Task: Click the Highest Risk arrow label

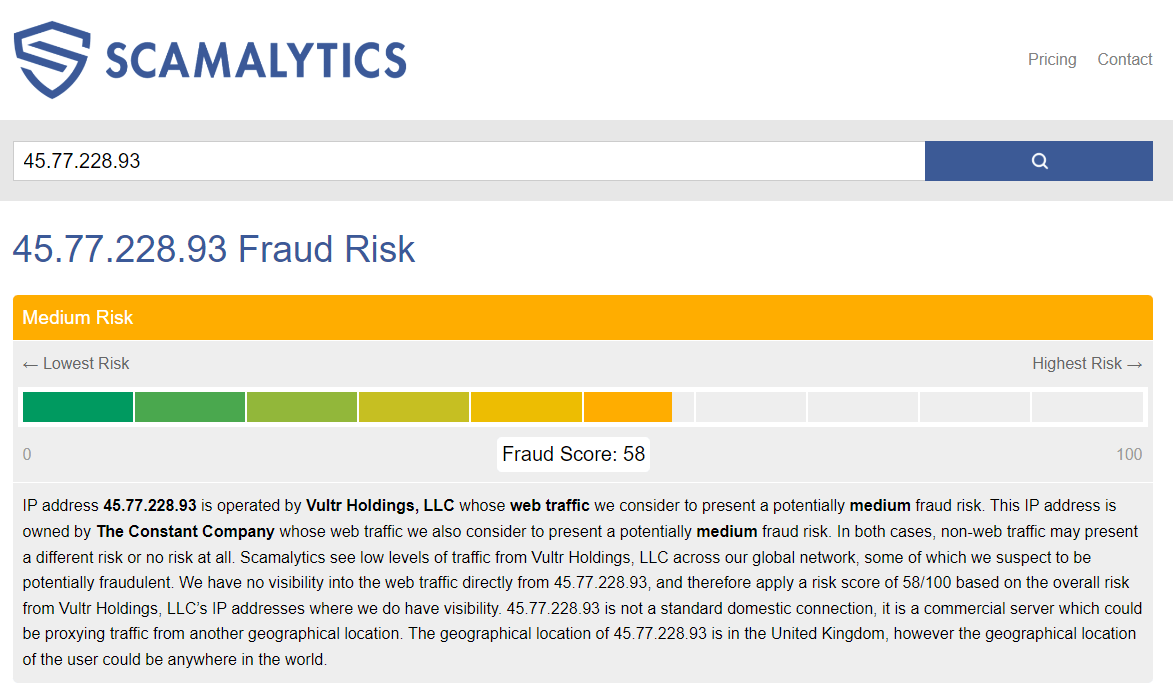Action: tap(1087, 364)
